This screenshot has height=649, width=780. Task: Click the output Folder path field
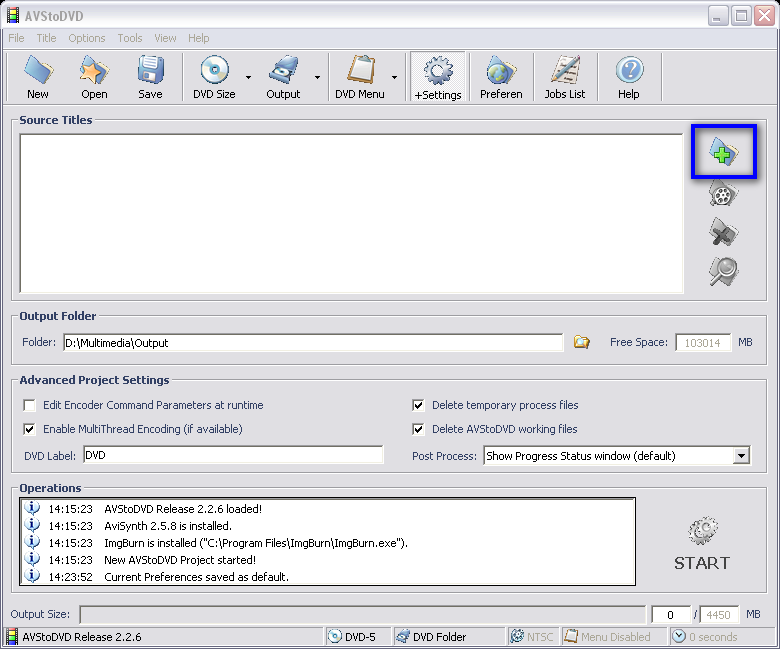[313, 343]
